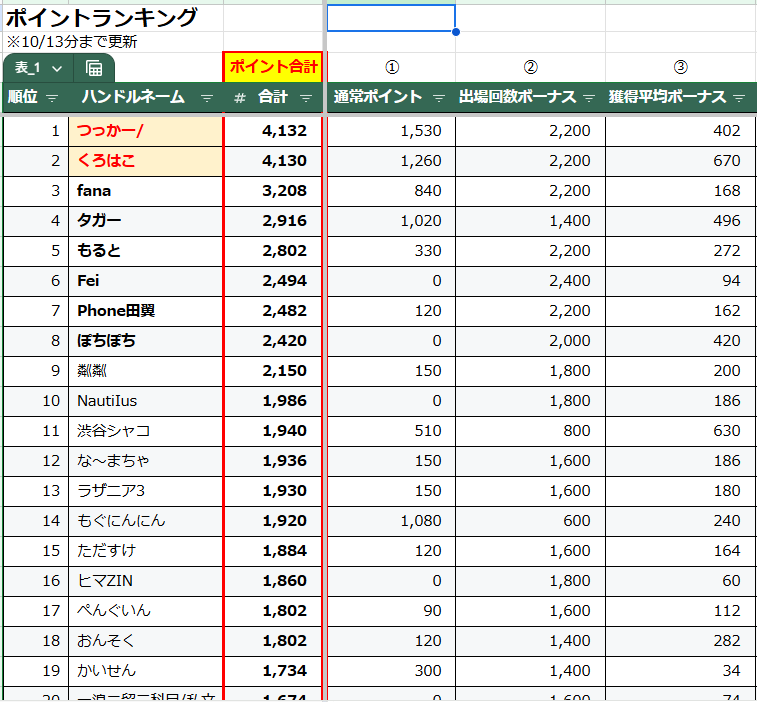This screenshot has height=702, width=757.
Task: Click the empty selected cell outlined in blue
Action: pos(391,18)
